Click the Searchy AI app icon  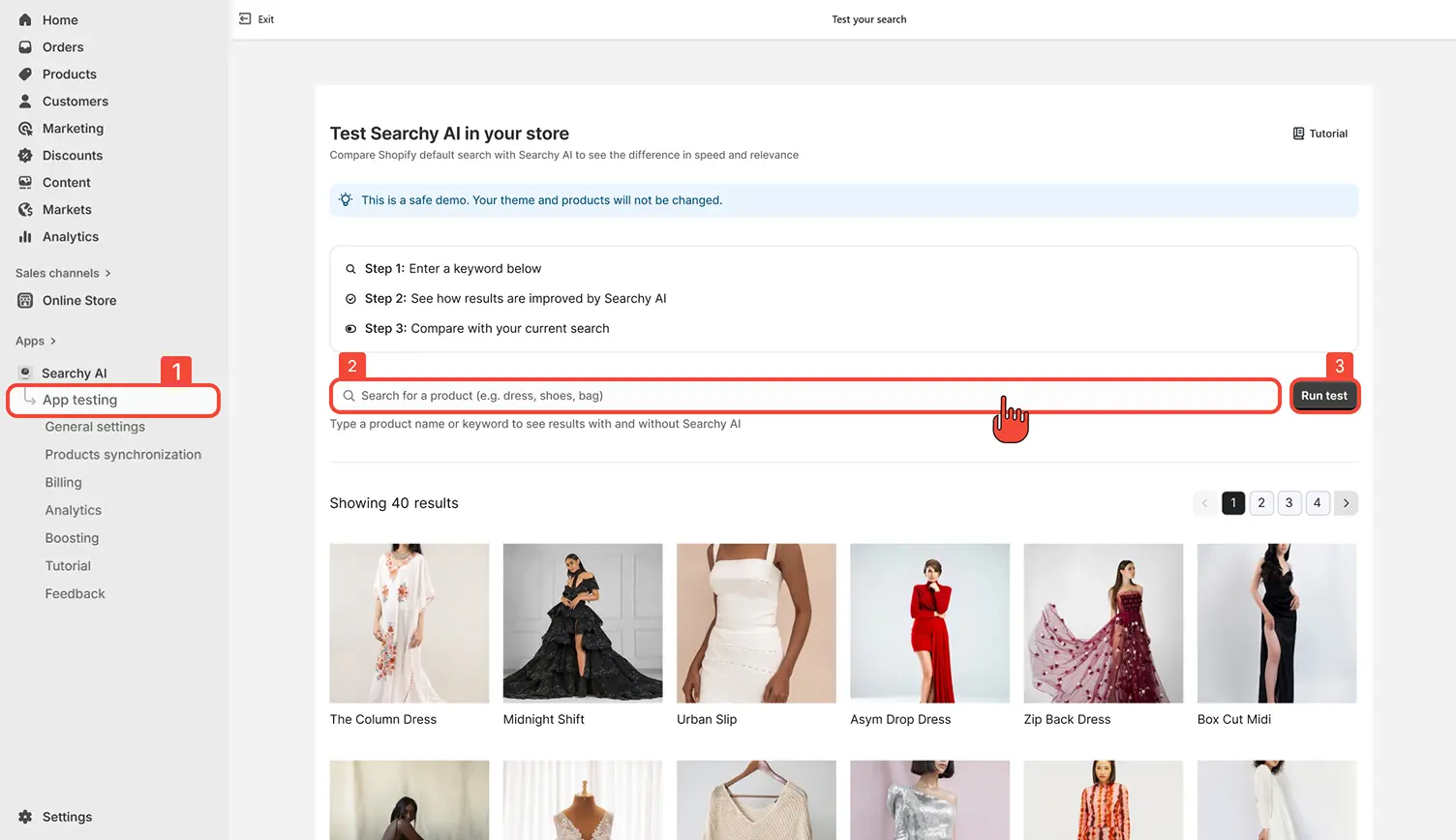tap(23, 372)
